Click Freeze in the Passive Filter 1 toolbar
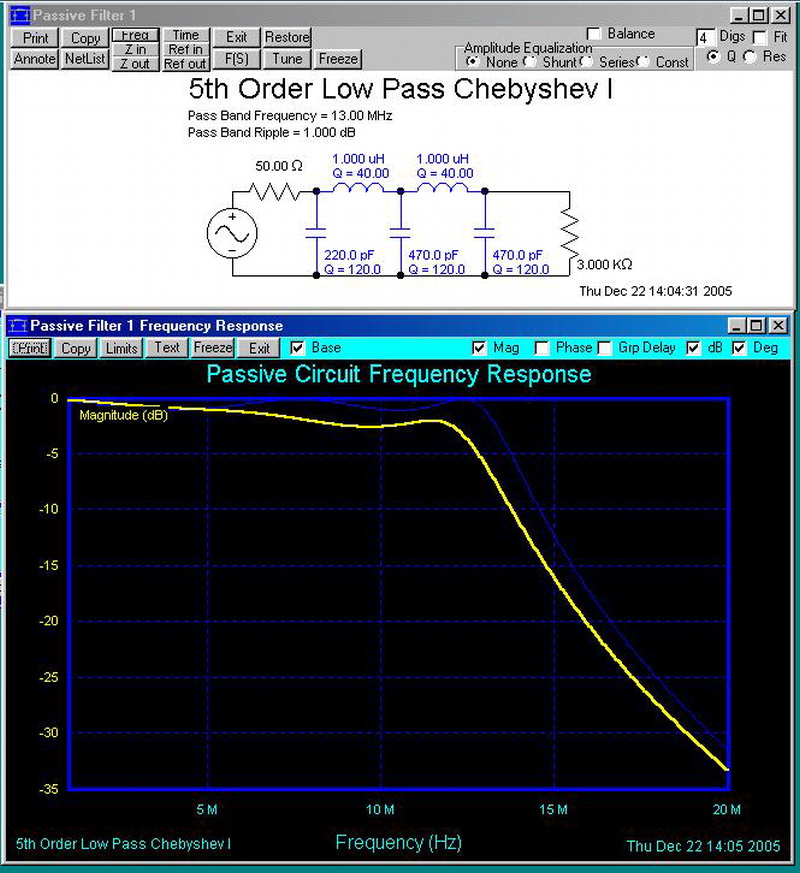 click(338, 58)
